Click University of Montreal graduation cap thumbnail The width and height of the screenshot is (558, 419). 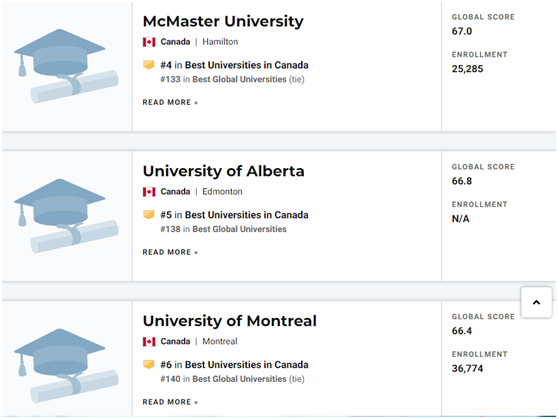click(x=66, y=366)
